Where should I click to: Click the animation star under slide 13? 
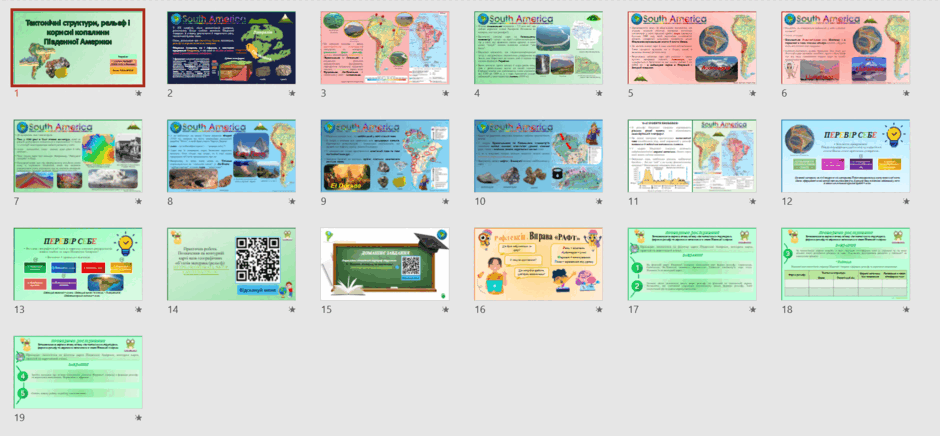(x=139, y=309)
